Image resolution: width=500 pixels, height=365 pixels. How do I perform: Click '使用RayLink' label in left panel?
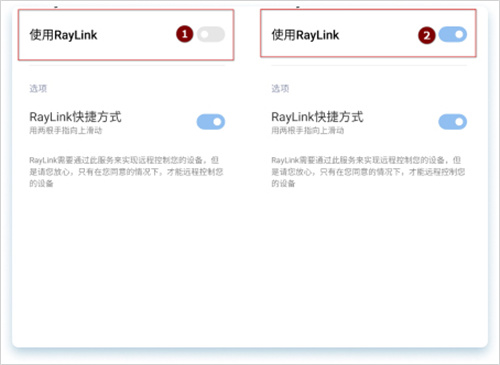coord(63,35)
